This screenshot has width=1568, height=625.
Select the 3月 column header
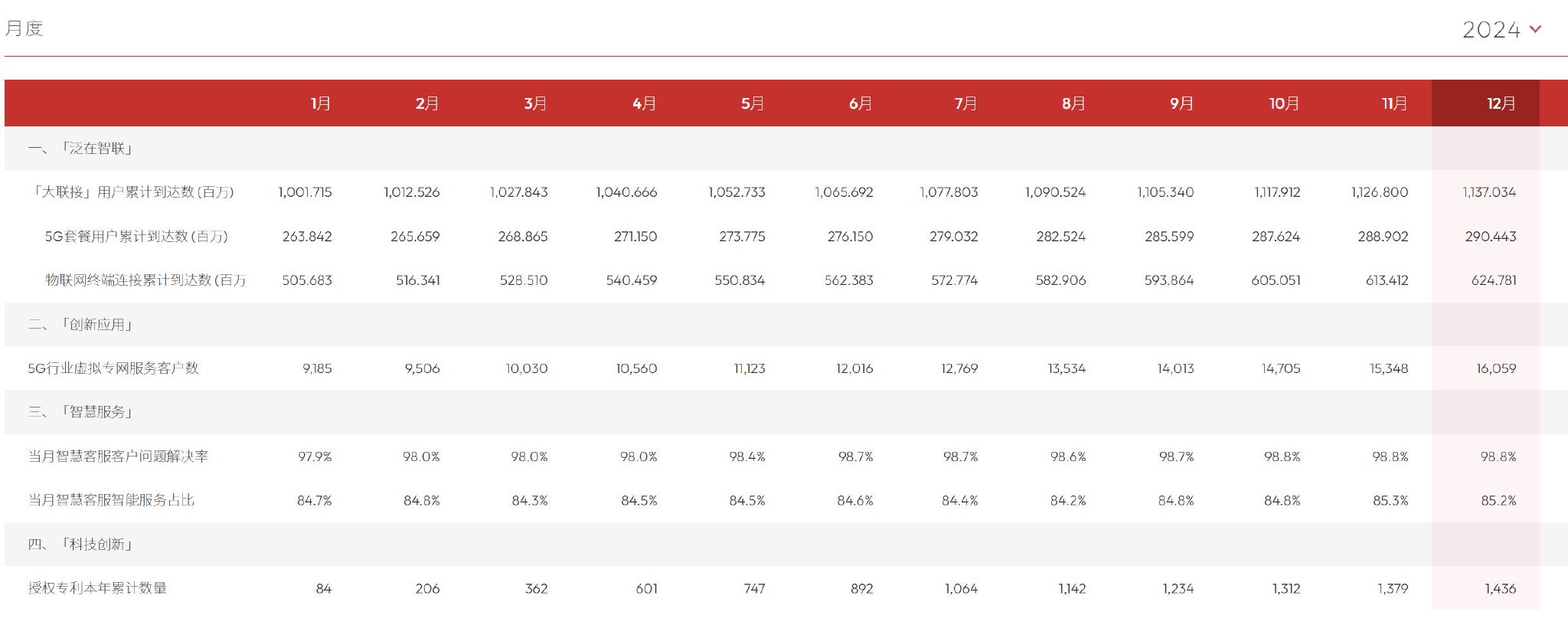coord(535,103)
